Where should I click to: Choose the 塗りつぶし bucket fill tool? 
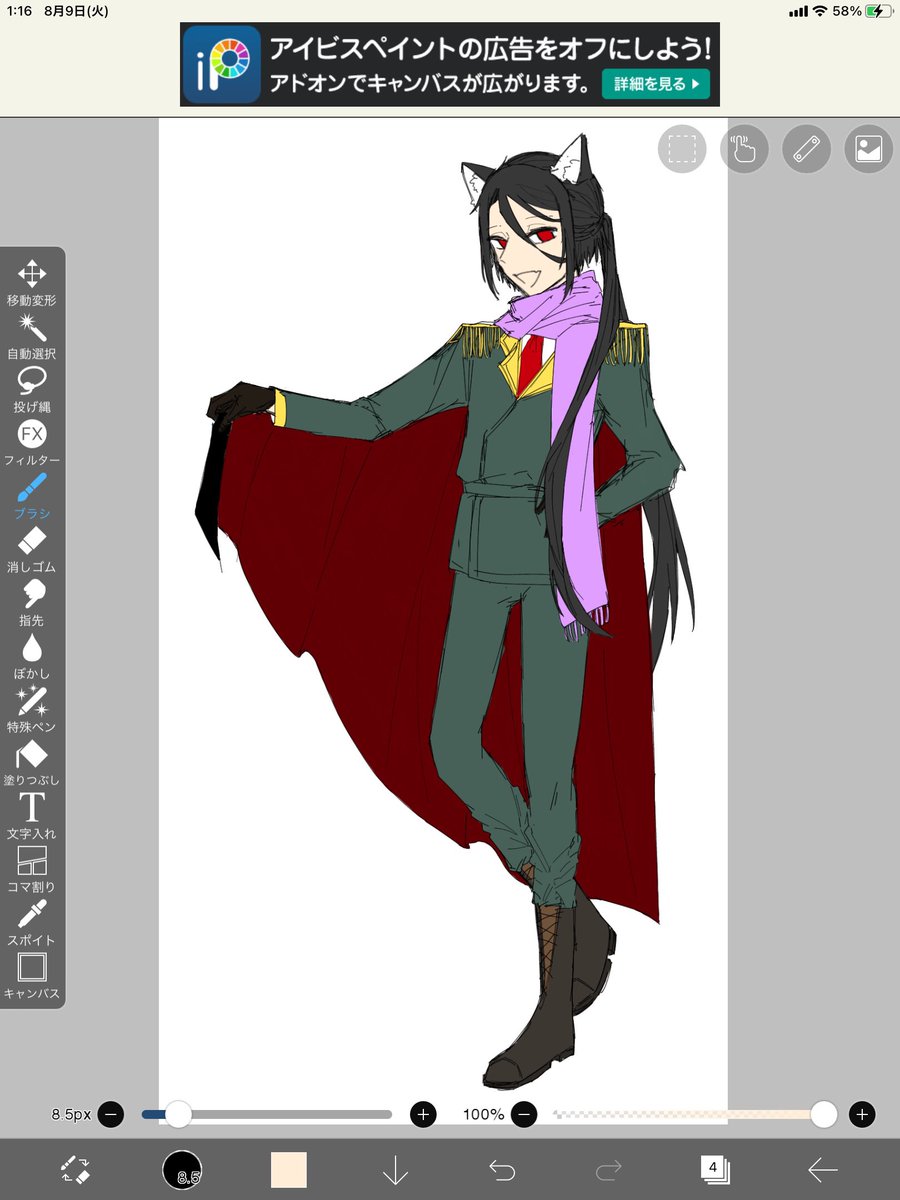[x=32, y=763]
